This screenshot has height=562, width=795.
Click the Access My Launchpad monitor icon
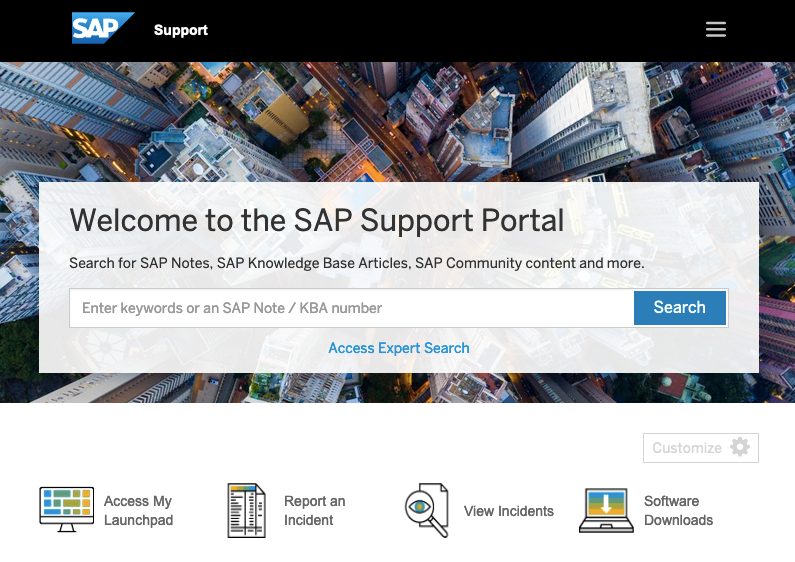(x=66, y=509)
